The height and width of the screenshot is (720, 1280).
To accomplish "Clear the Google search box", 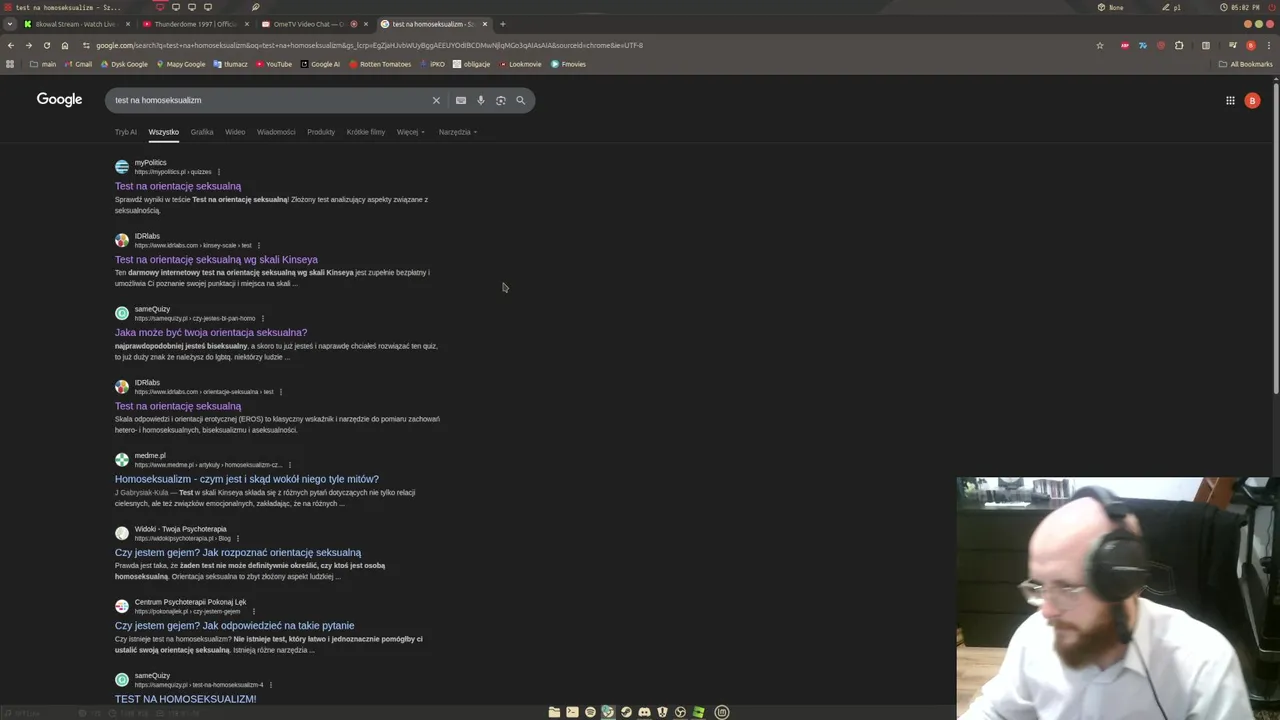I will [x=436, y=100].
